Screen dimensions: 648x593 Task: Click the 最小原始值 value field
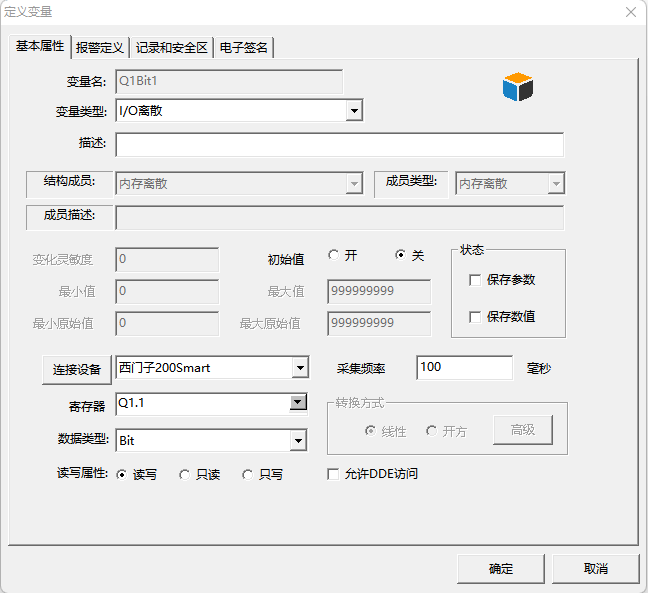pyautogui.click(x=167, y=324)
